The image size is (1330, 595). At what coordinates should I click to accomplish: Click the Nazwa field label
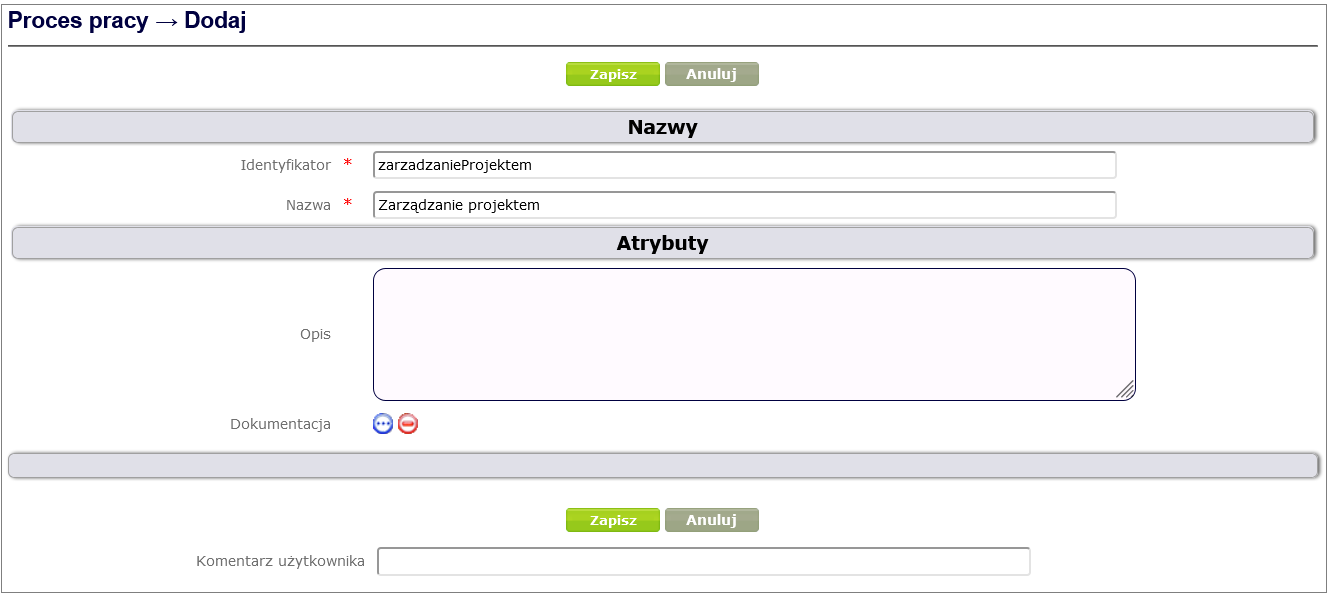point(308,205)
